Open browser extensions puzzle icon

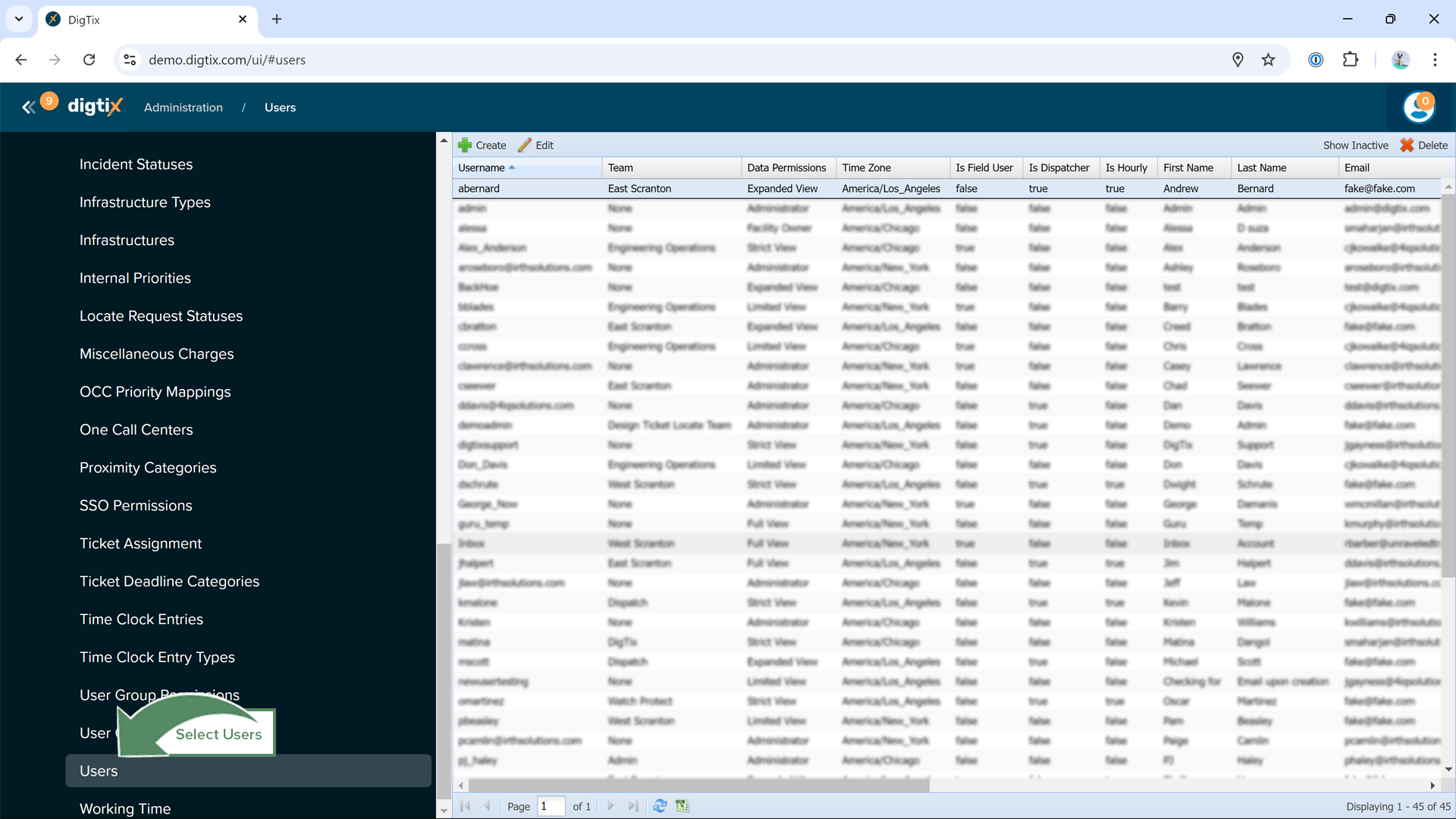pyautogui.click(x=1351, y=60)
